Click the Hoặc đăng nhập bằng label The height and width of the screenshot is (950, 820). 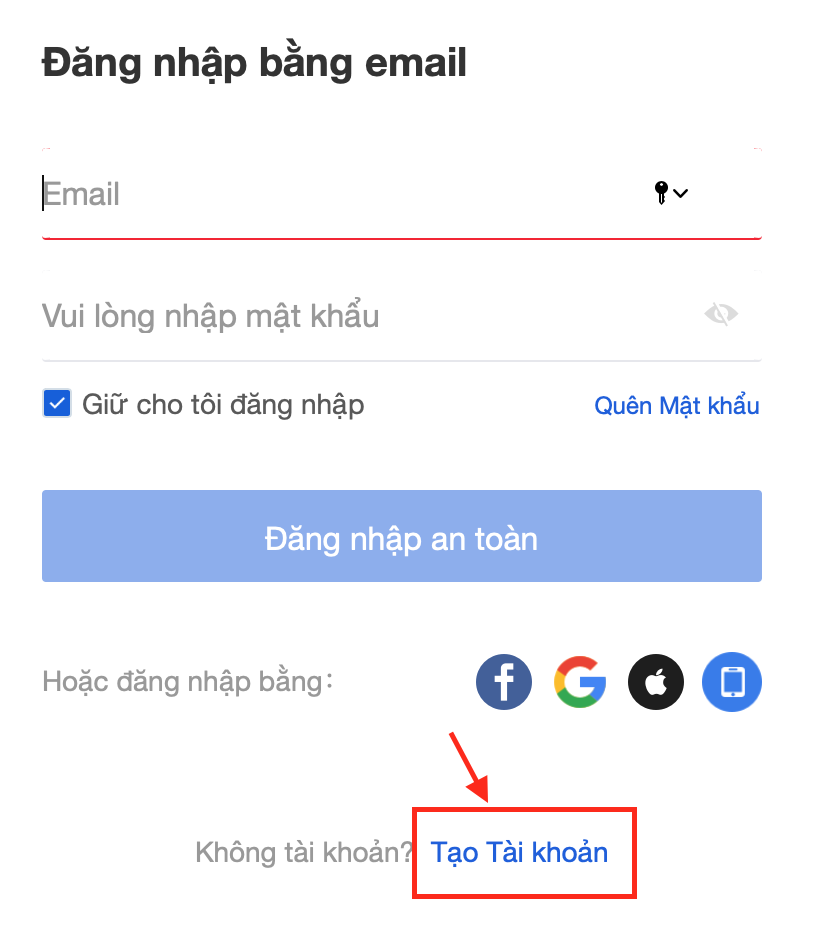click(x=187, y=682)
